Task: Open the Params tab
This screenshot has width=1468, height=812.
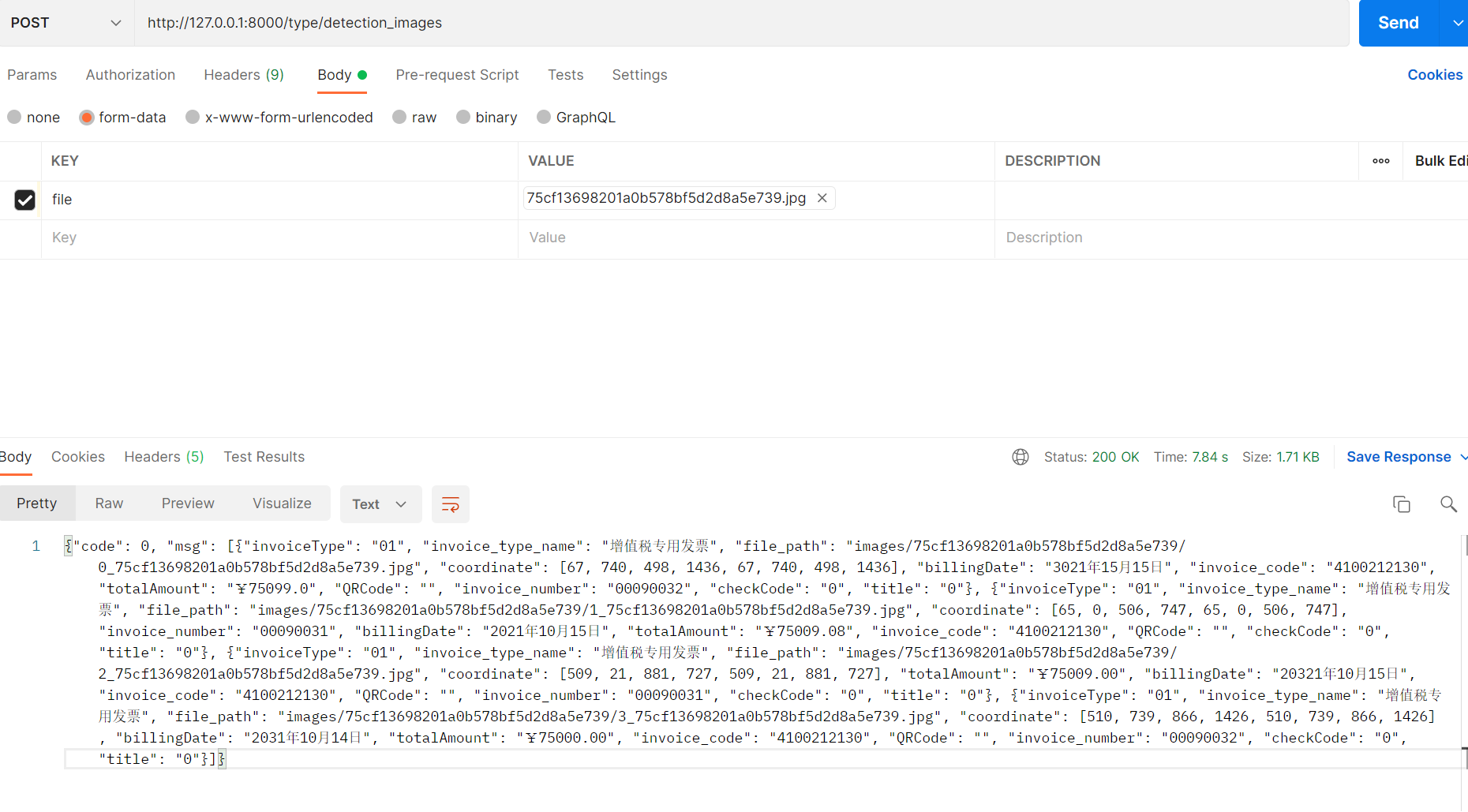Action: pyautogui.click(x=32, y=75)
